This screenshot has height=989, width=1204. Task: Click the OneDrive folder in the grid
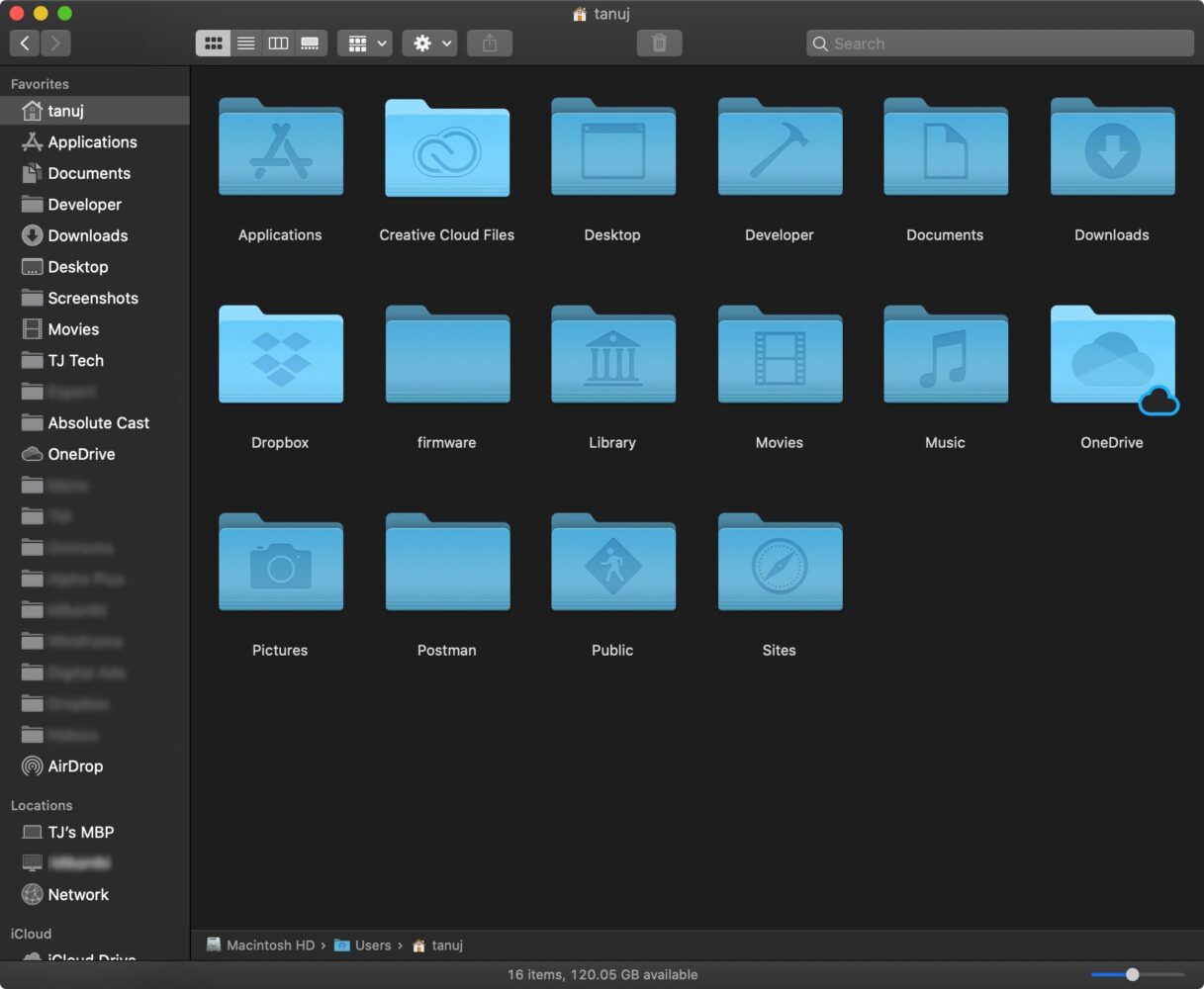pos(1112,356)
